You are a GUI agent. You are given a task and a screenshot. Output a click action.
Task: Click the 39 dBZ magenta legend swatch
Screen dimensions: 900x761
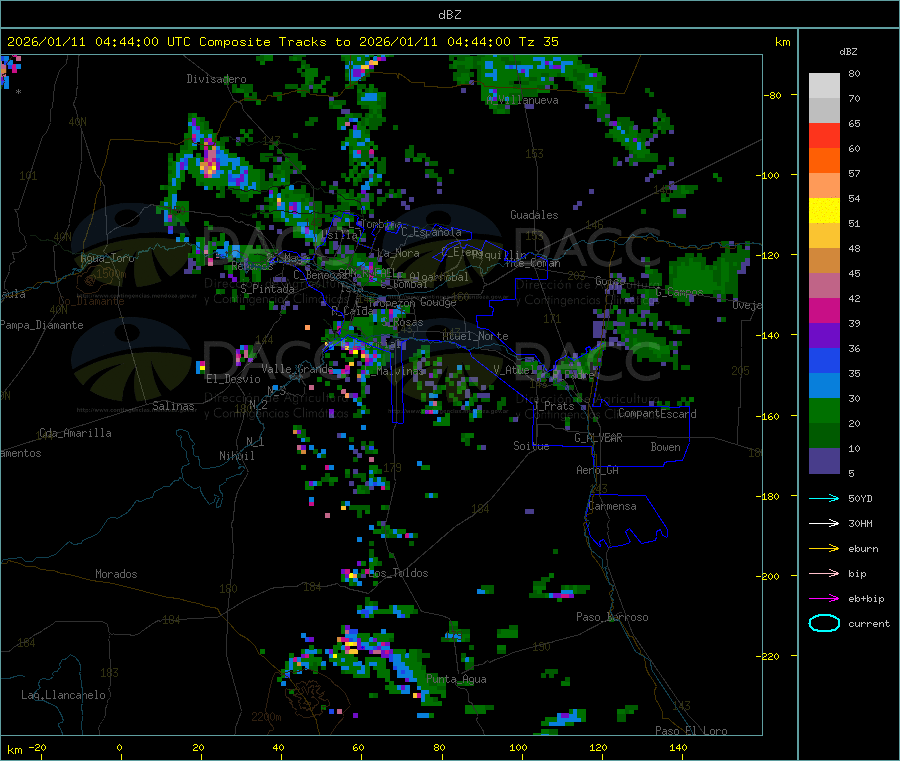click(x=824, y=310)
